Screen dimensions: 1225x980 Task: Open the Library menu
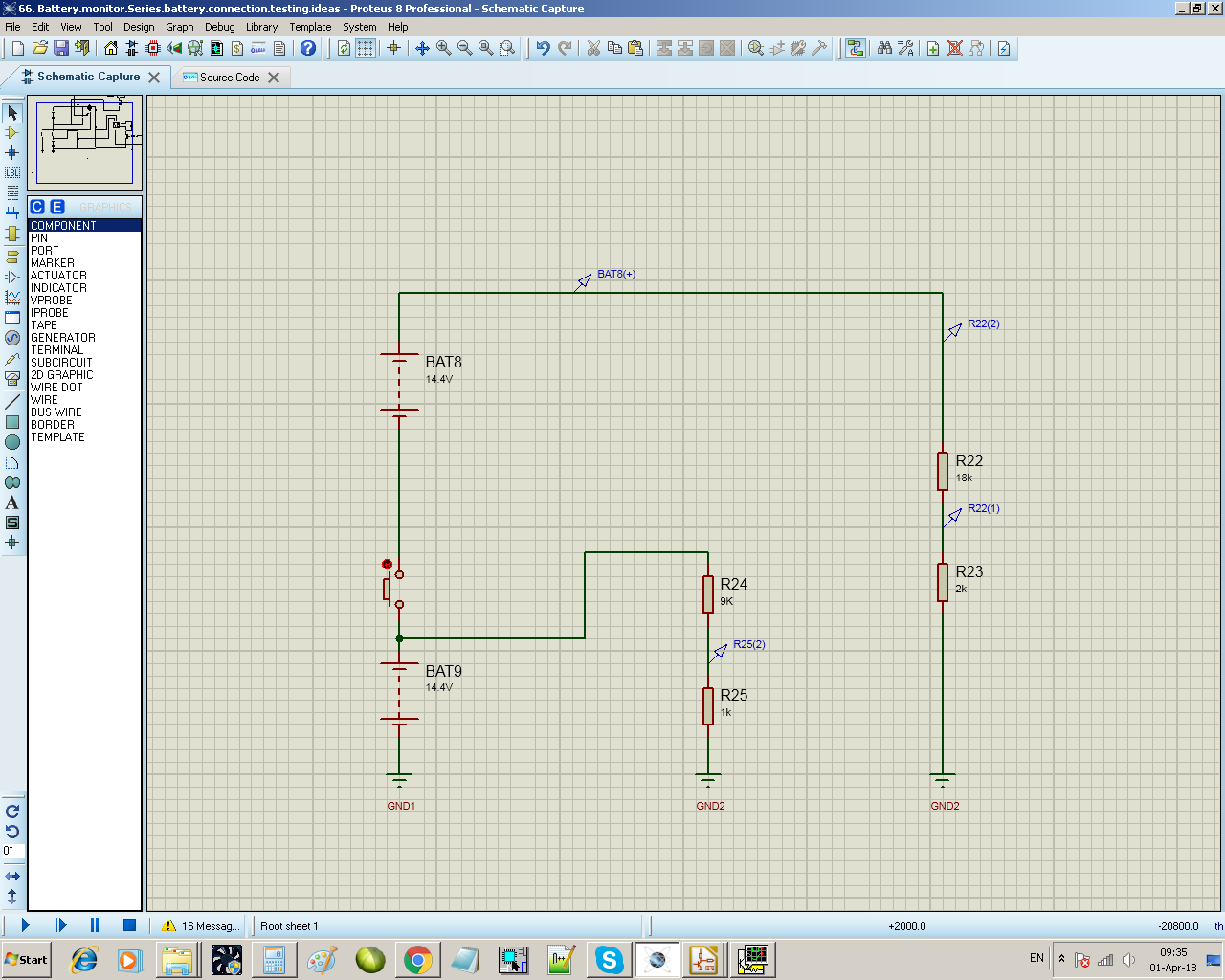tap(261, 27)
